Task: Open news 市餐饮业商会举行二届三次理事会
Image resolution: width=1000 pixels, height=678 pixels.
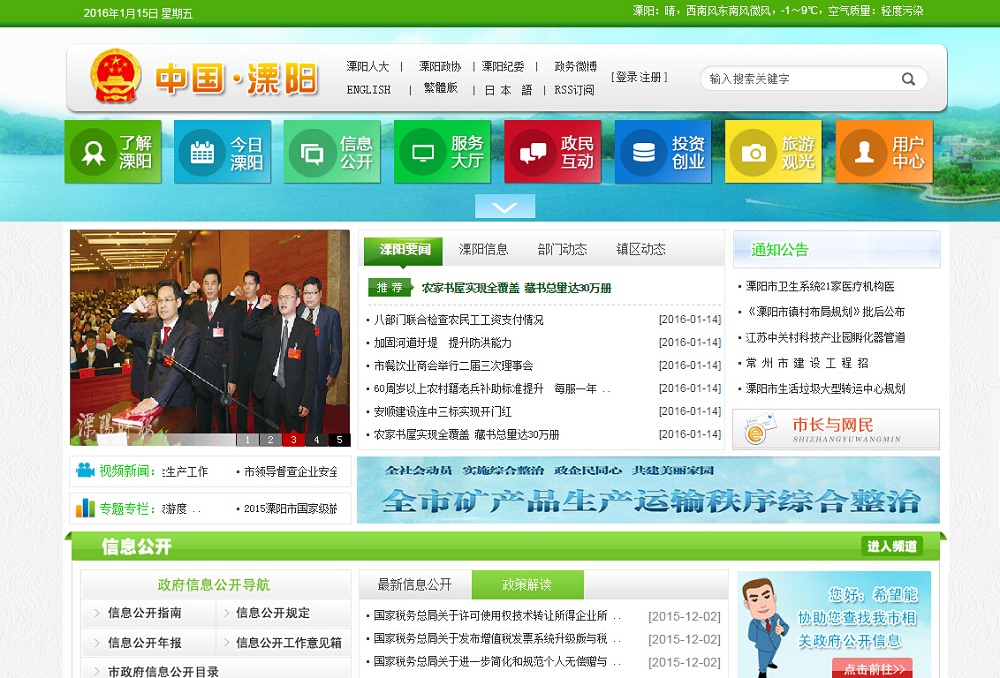Action: coord(453,365)
